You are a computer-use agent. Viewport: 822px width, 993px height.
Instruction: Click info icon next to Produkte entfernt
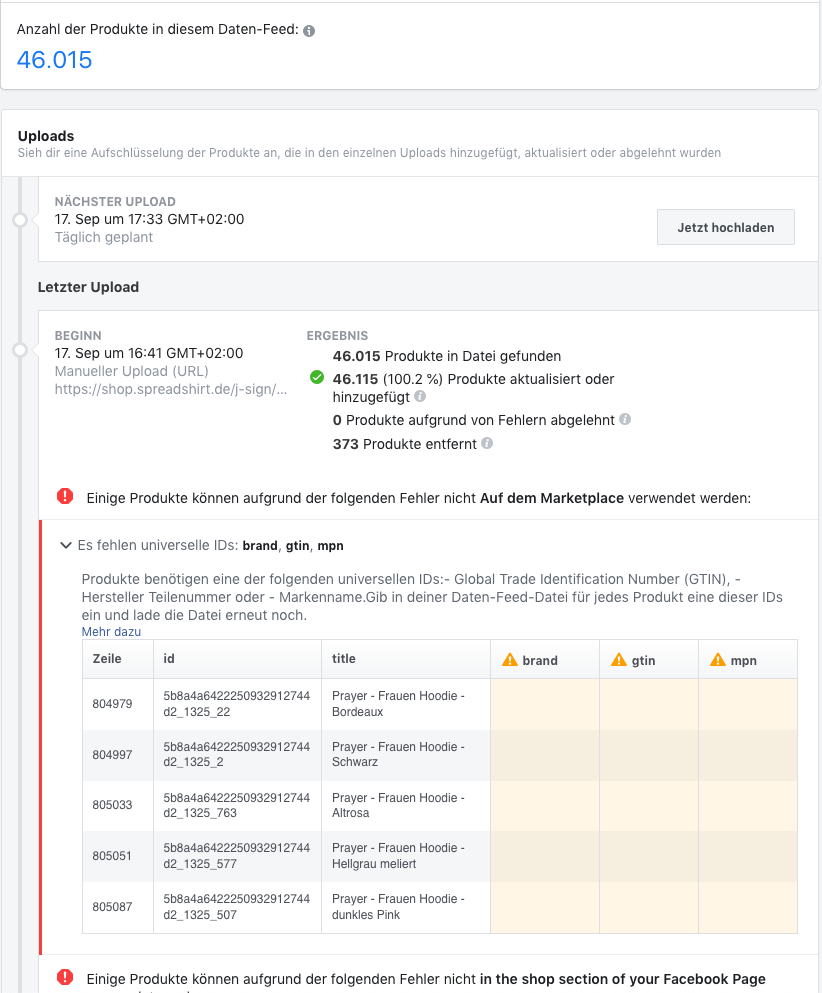tap(487, 443)
